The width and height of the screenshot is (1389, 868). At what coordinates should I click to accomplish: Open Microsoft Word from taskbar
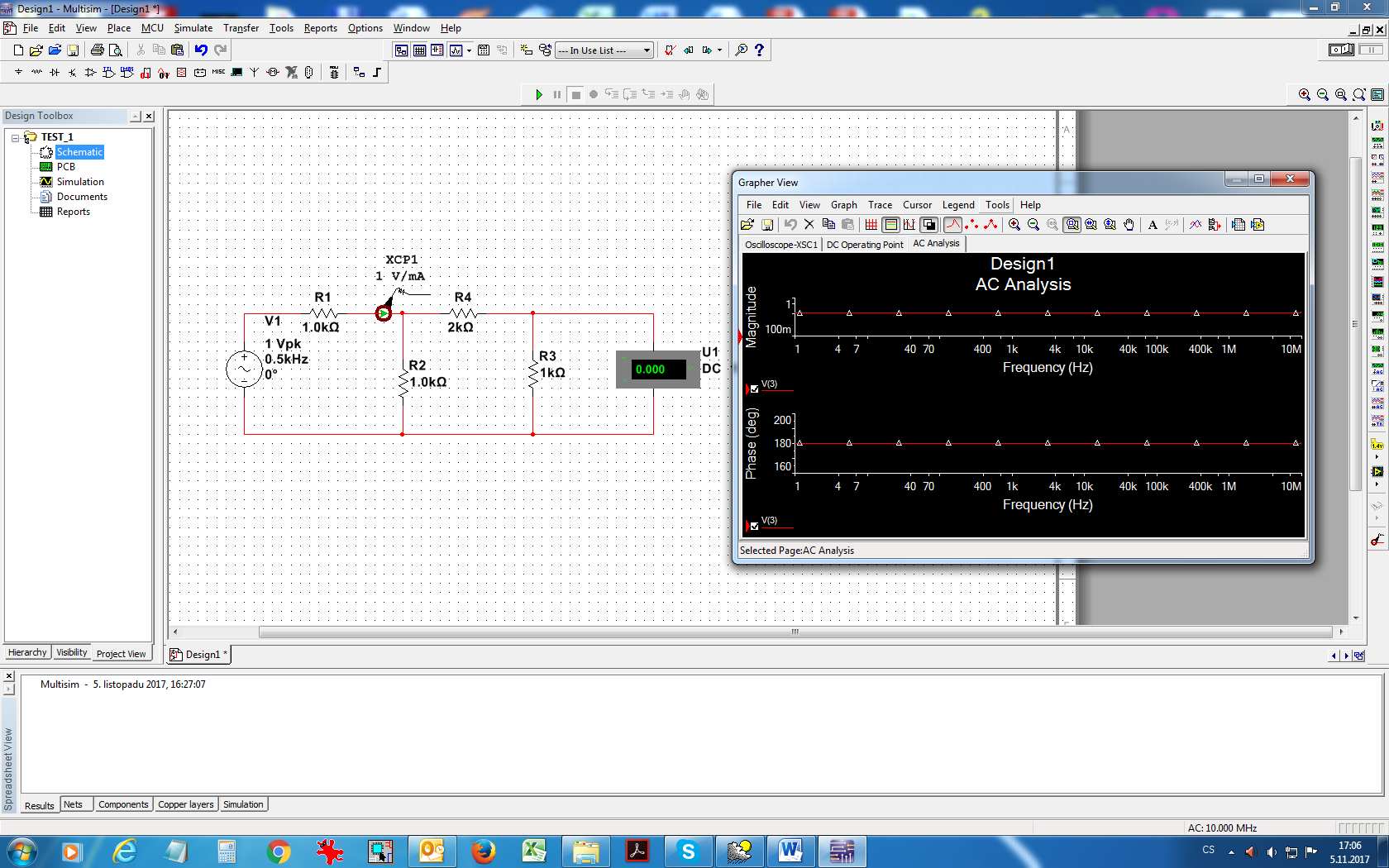[790, 851]
